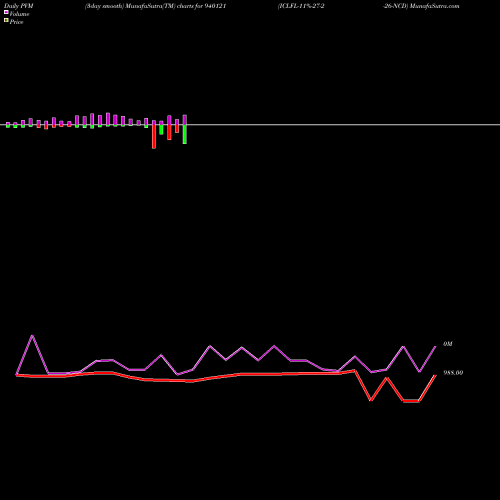This screenshot has height=500, width=500.
Task: Click the last green downward bar in histogram
Action: click(x=185, y=134)
